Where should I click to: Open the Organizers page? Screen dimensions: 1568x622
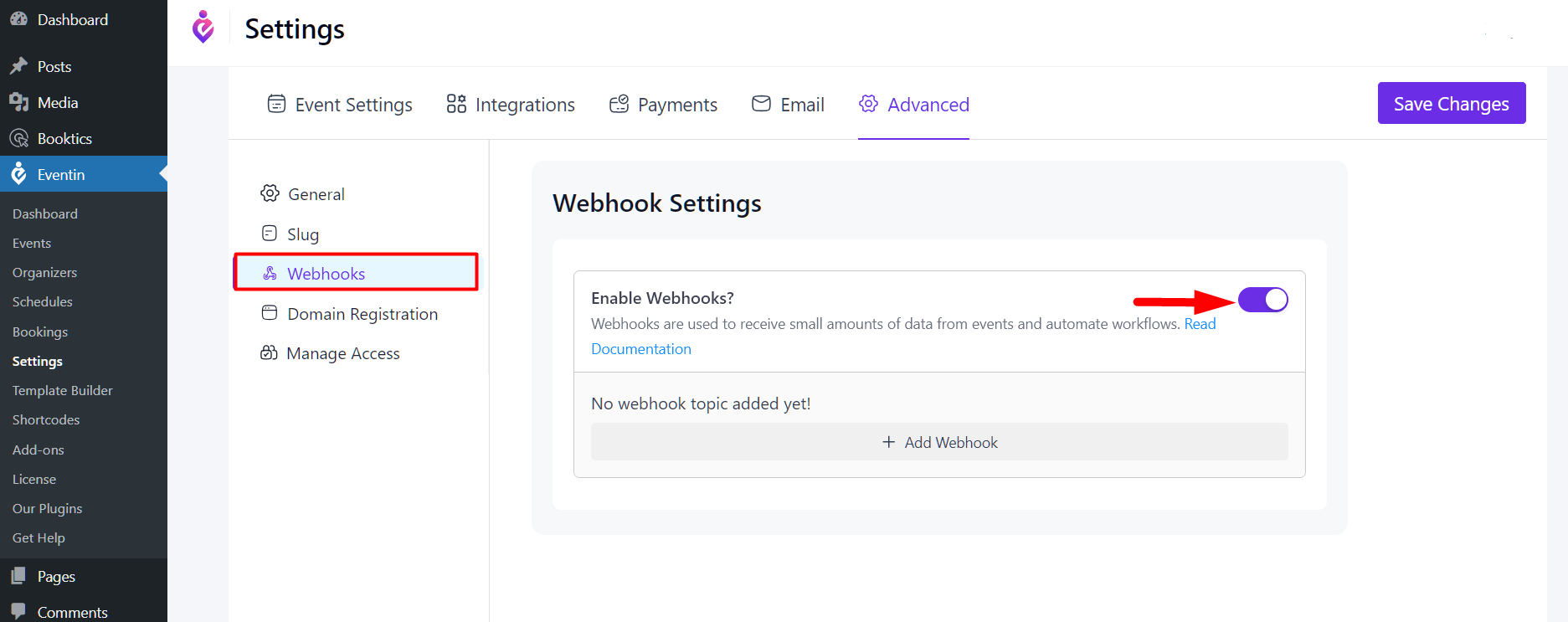pyautogui.click(x=44, y=272)
